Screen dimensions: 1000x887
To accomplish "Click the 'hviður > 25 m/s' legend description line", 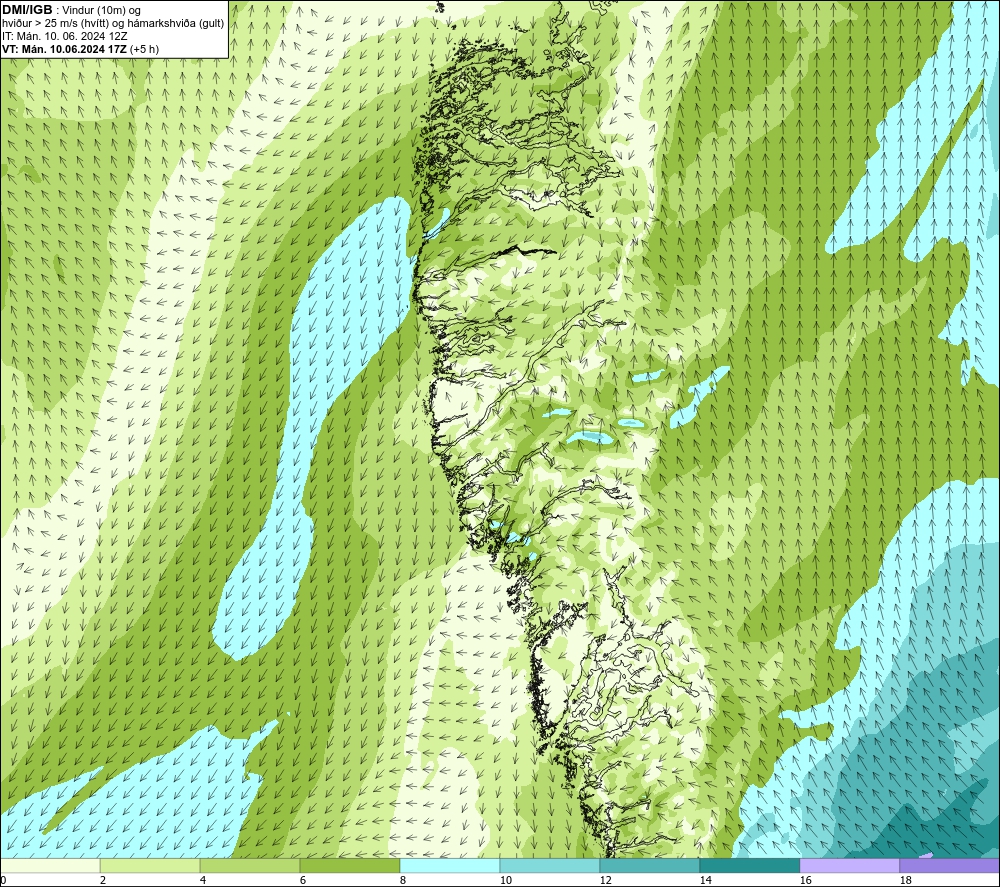I will (x=113, y=24).
